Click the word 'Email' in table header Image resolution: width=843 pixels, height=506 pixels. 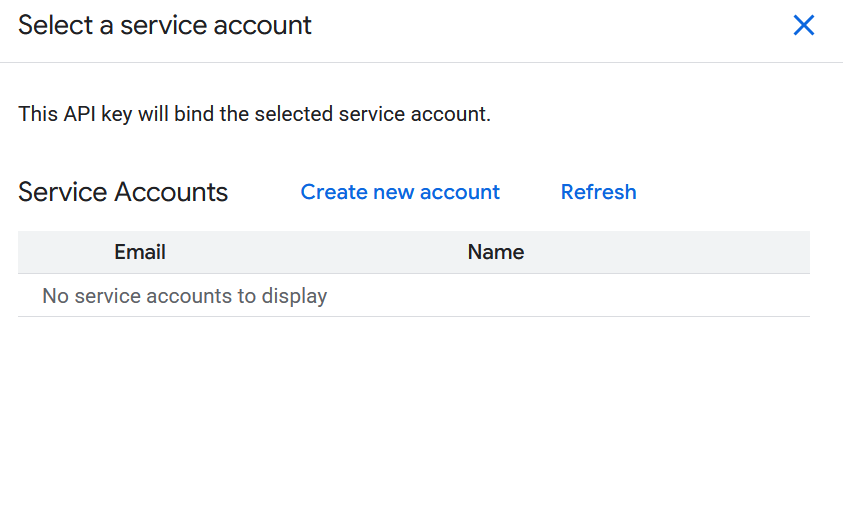tap(140, 252)
